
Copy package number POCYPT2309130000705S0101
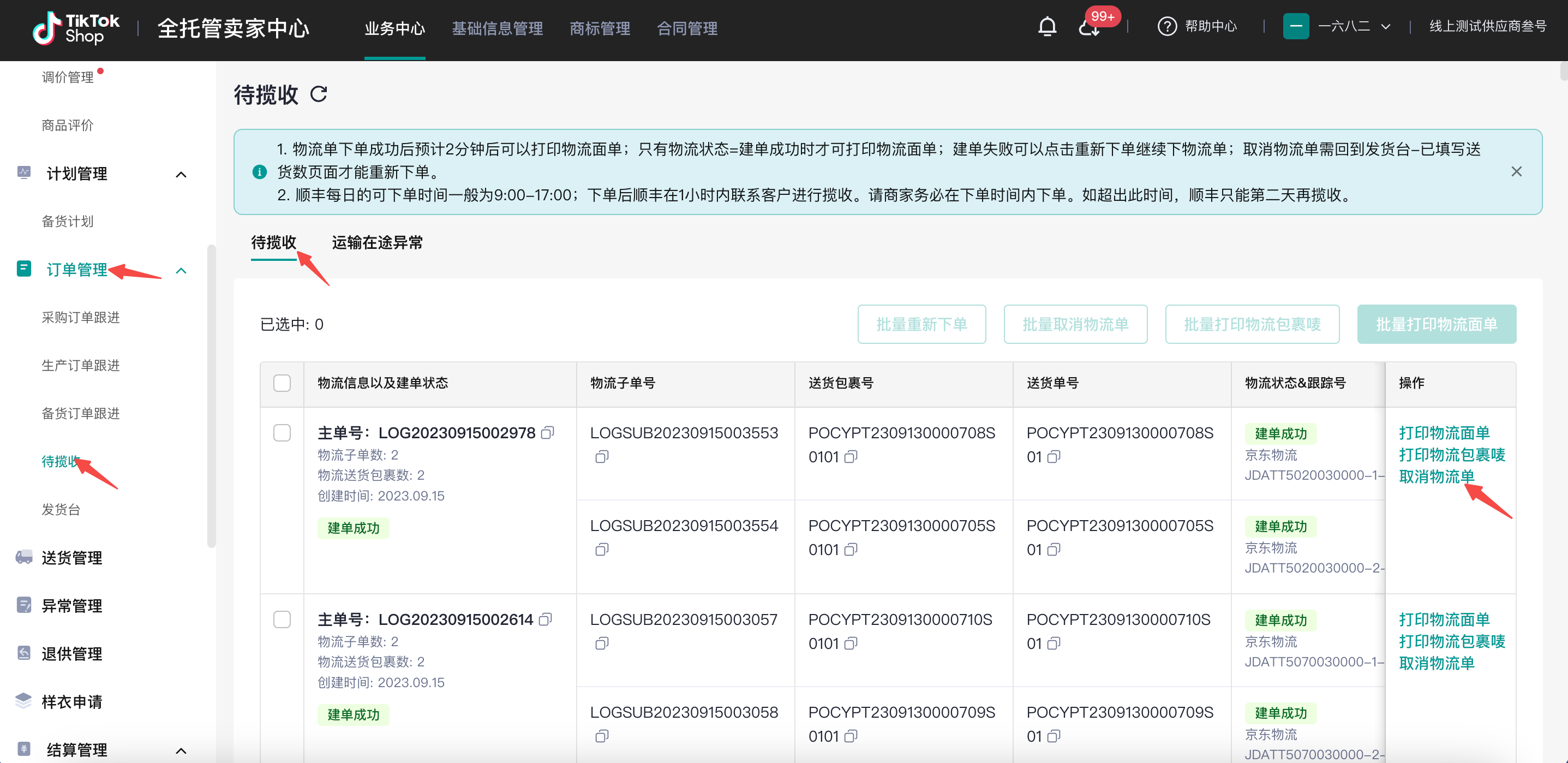point(851,550)
